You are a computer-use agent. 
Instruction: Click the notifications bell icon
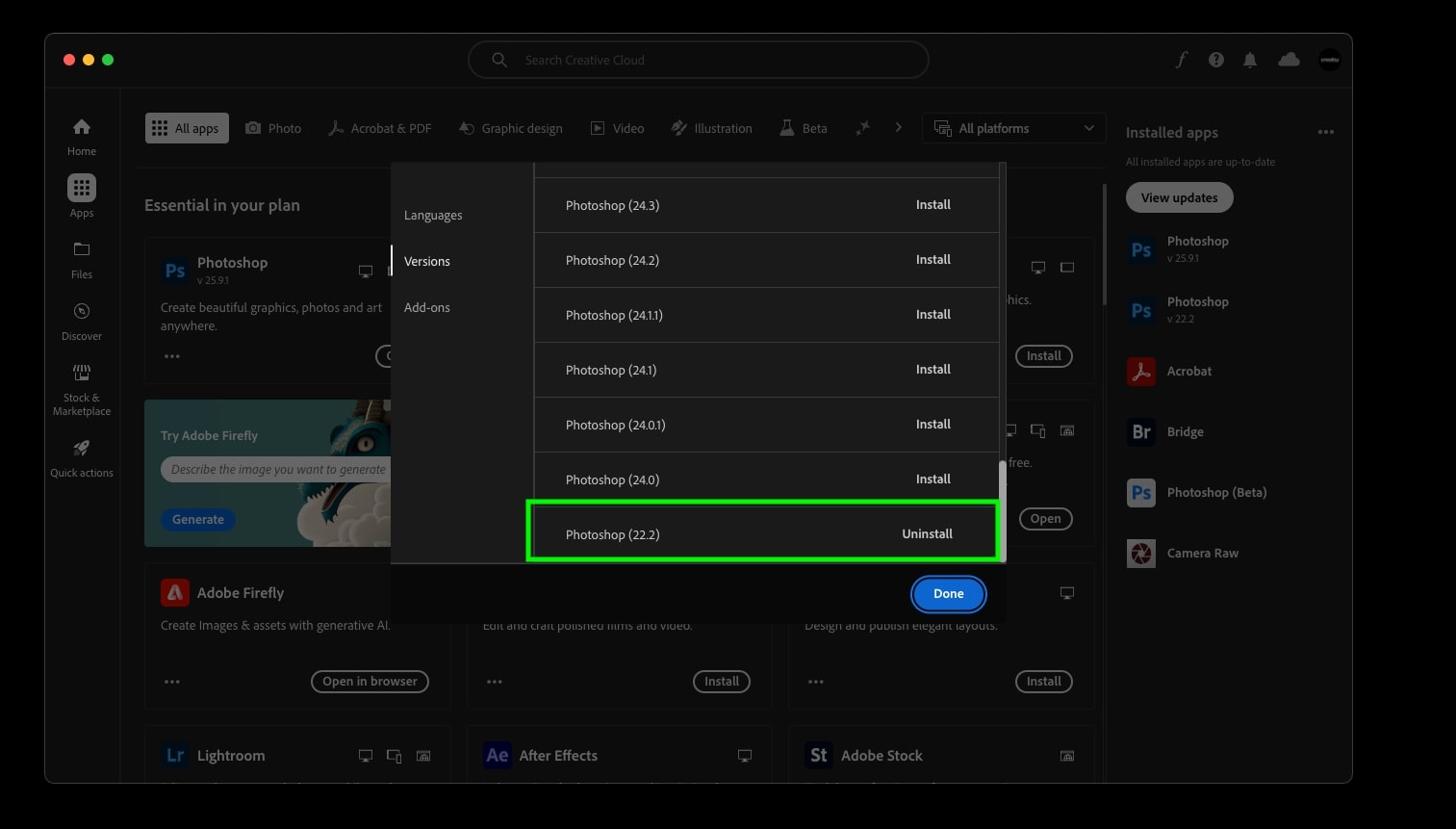(1250, 59)
